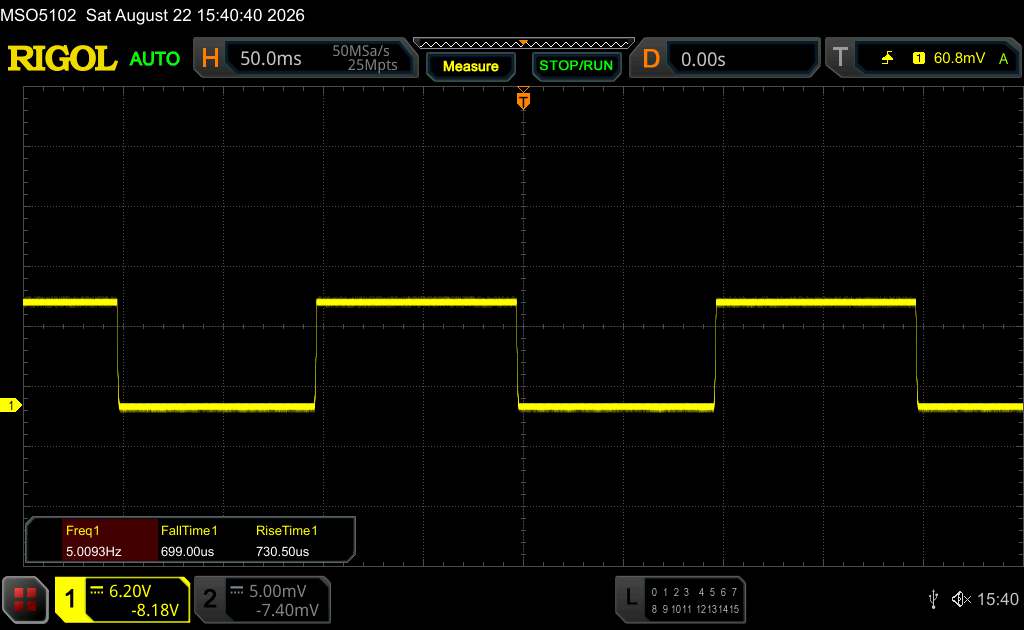The image size is (1024, 630).
Task: Click the 5.0093Hz frequency value
Action: tap(93, 552)
